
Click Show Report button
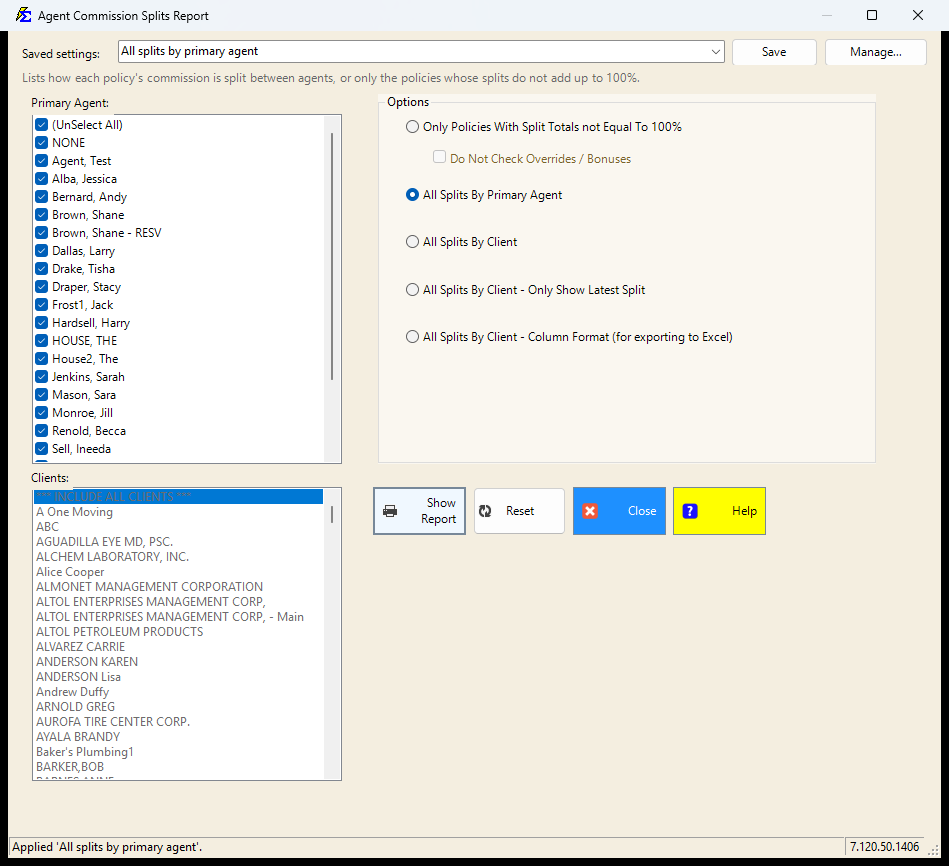pyautogui.click(x=419, y=511)
